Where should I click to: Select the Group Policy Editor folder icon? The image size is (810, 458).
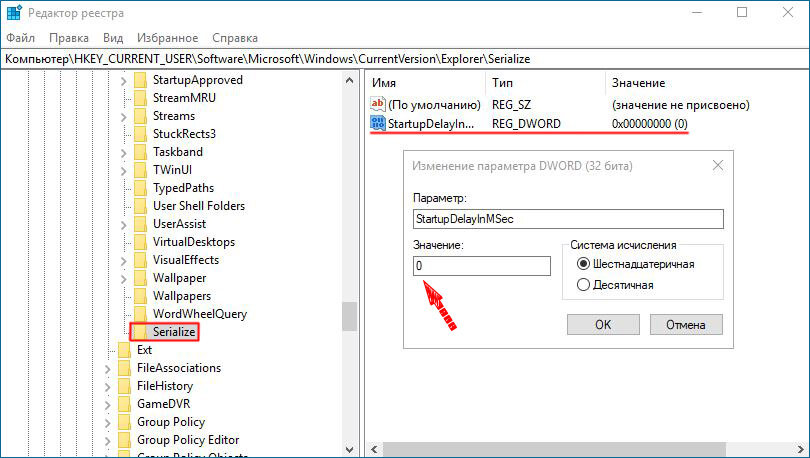point(124,440)
